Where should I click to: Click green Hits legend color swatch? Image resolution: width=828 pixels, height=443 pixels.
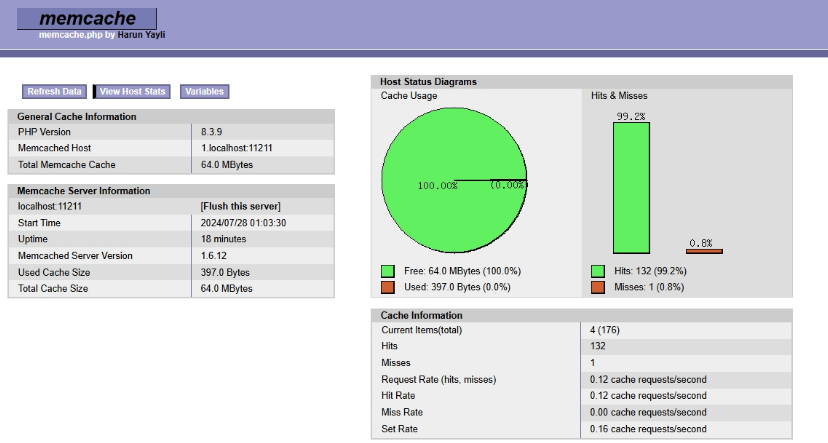coord(598,271)
